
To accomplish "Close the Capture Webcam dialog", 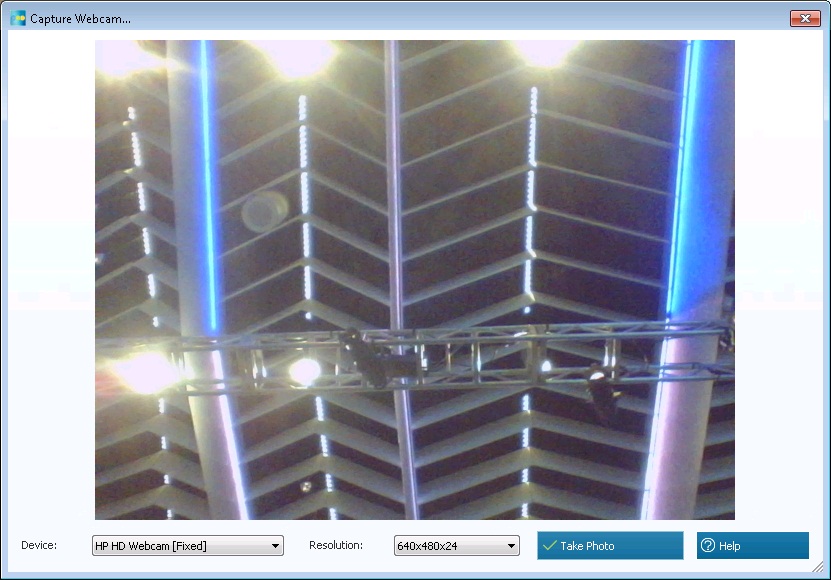I will 804,18.
